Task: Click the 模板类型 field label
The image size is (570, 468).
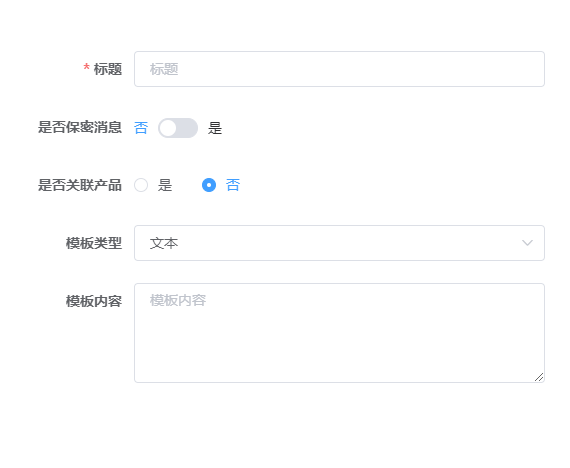Action: [x=94, y=243]
